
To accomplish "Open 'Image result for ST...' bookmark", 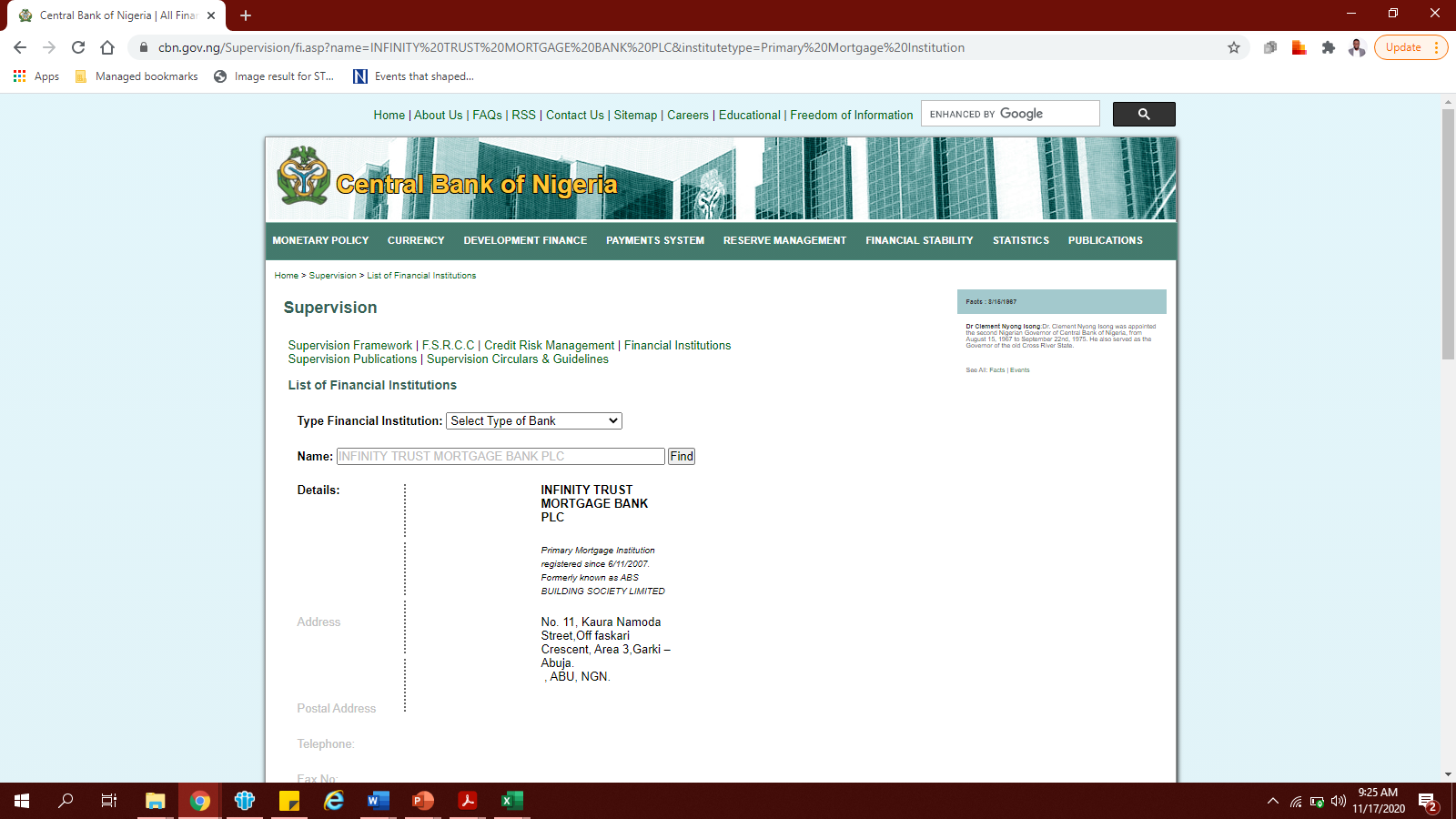I will tap(274, 76).
